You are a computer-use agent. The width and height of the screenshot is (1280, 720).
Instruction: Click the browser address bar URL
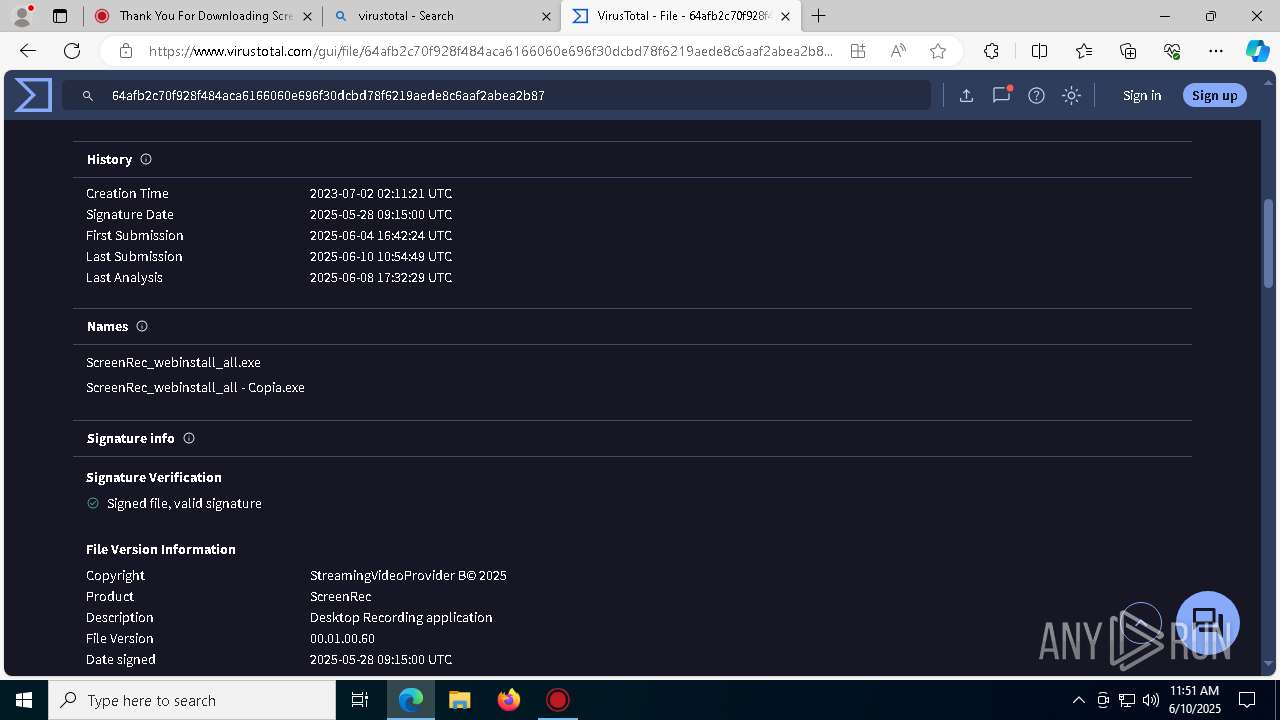pyautogui.click(x=490, y=51)
